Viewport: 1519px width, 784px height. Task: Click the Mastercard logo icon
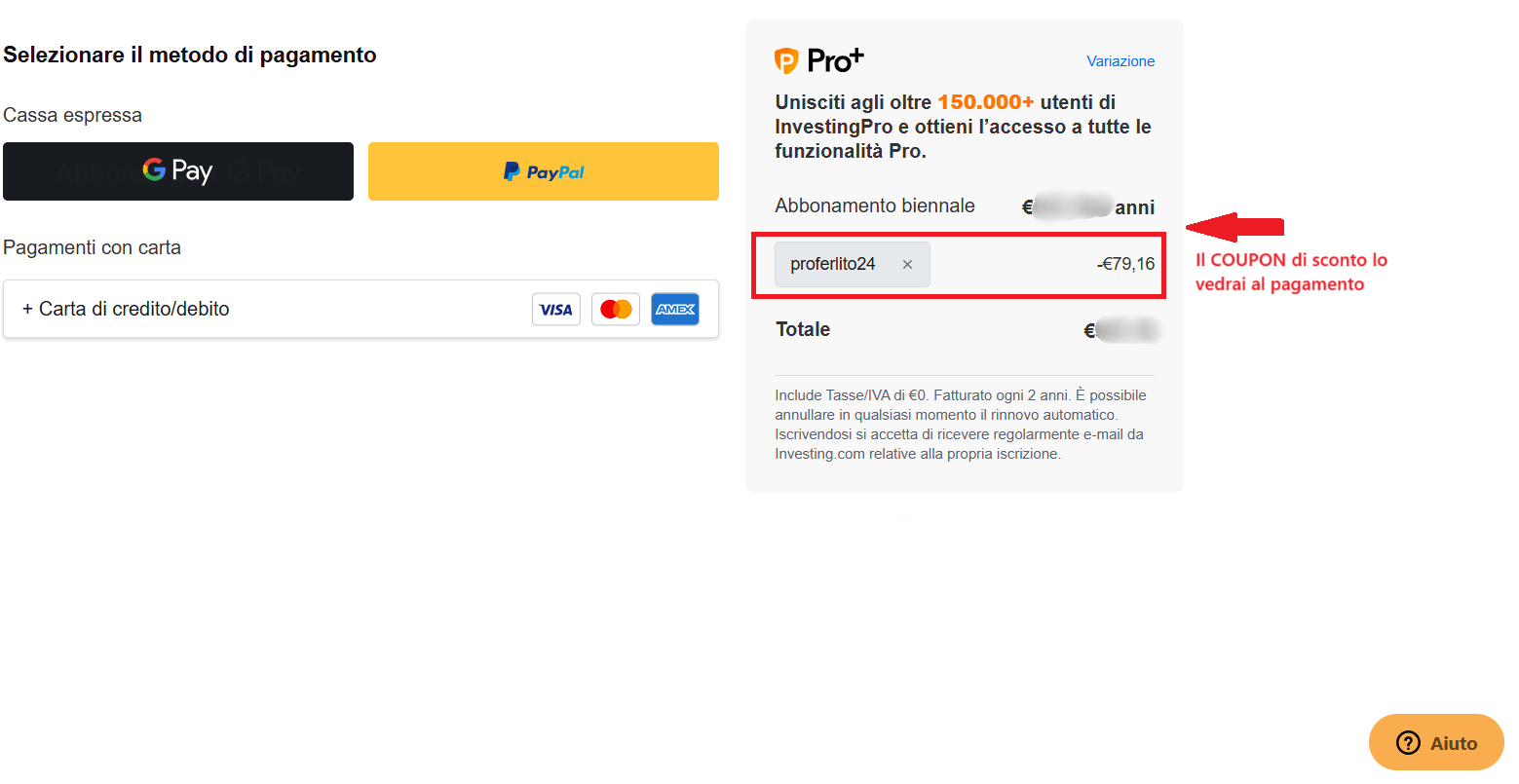[x=616, y=310]
